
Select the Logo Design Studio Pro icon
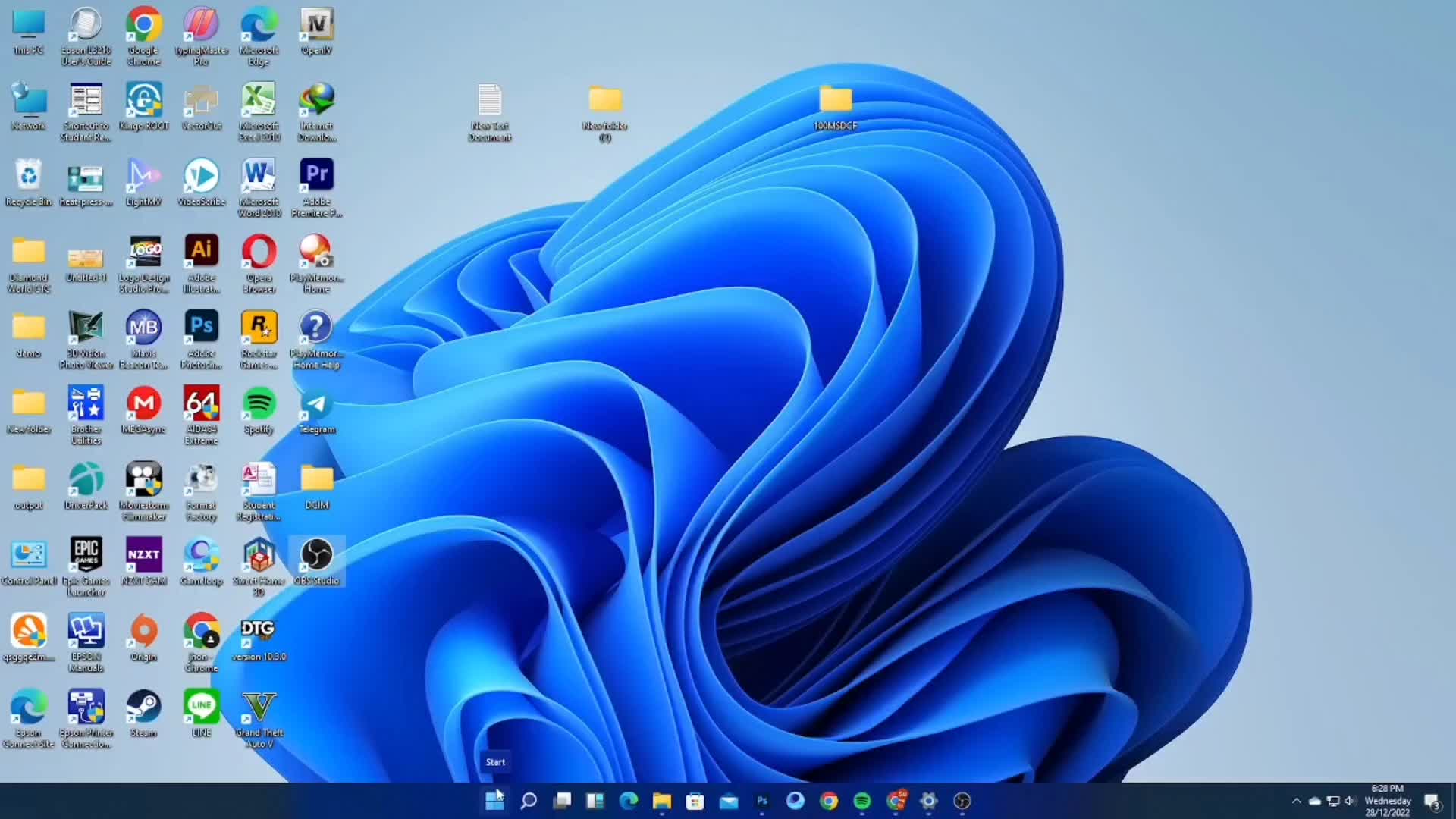(143, 264)
